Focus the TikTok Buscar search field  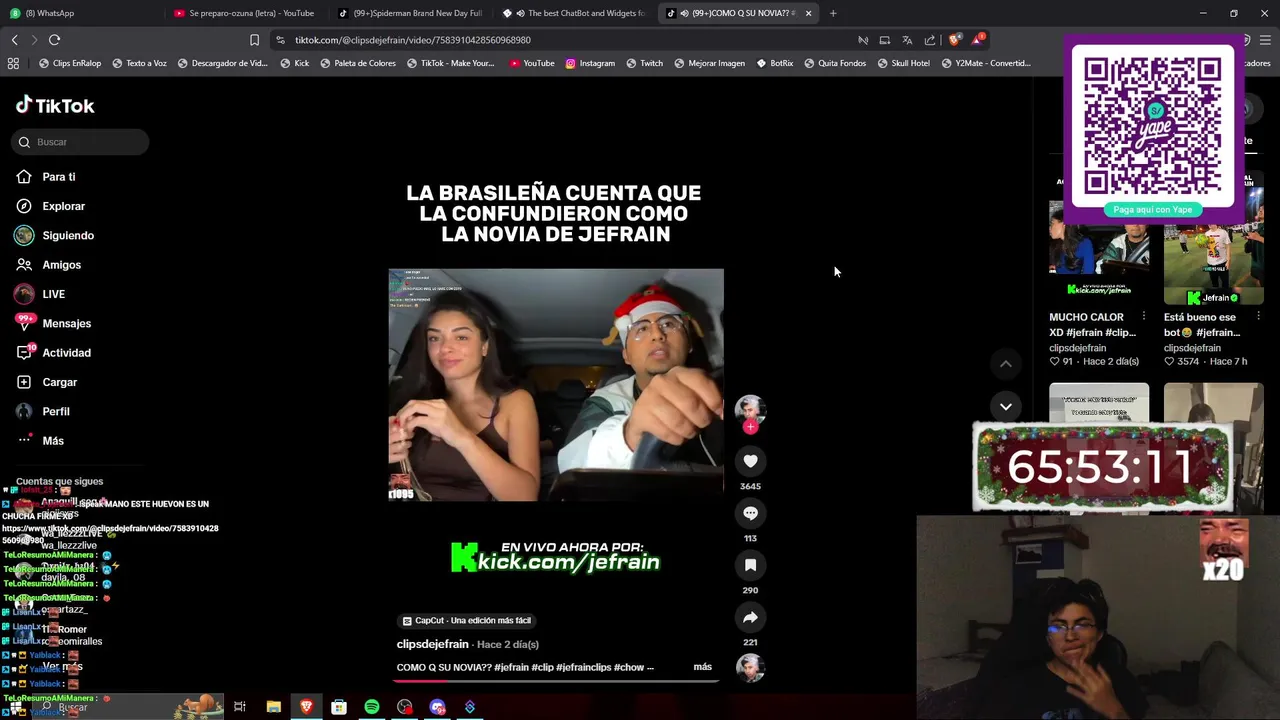[x=82, y=142]
